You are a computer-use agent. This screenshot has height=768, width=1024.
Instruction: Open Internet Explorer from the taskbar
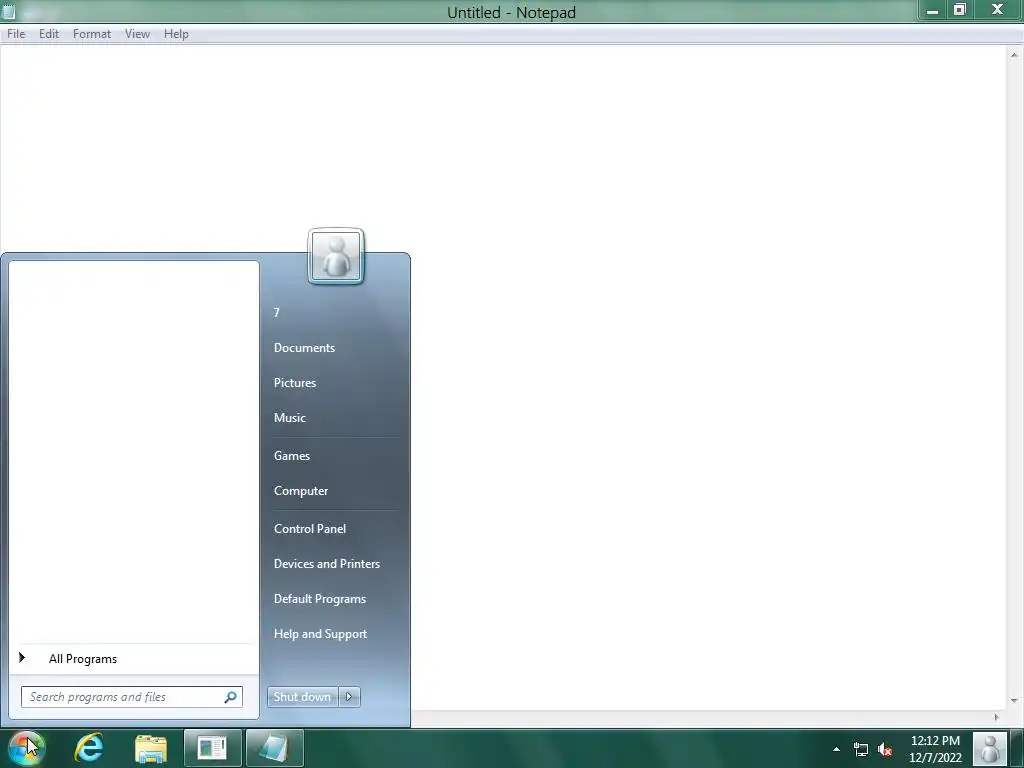pos(89,748)
